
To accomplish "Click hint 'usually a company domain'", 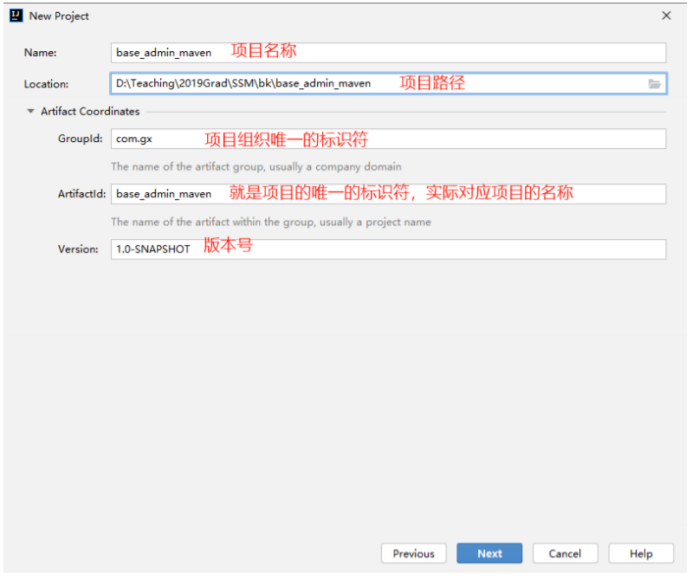I will click(x=335, y=167).
